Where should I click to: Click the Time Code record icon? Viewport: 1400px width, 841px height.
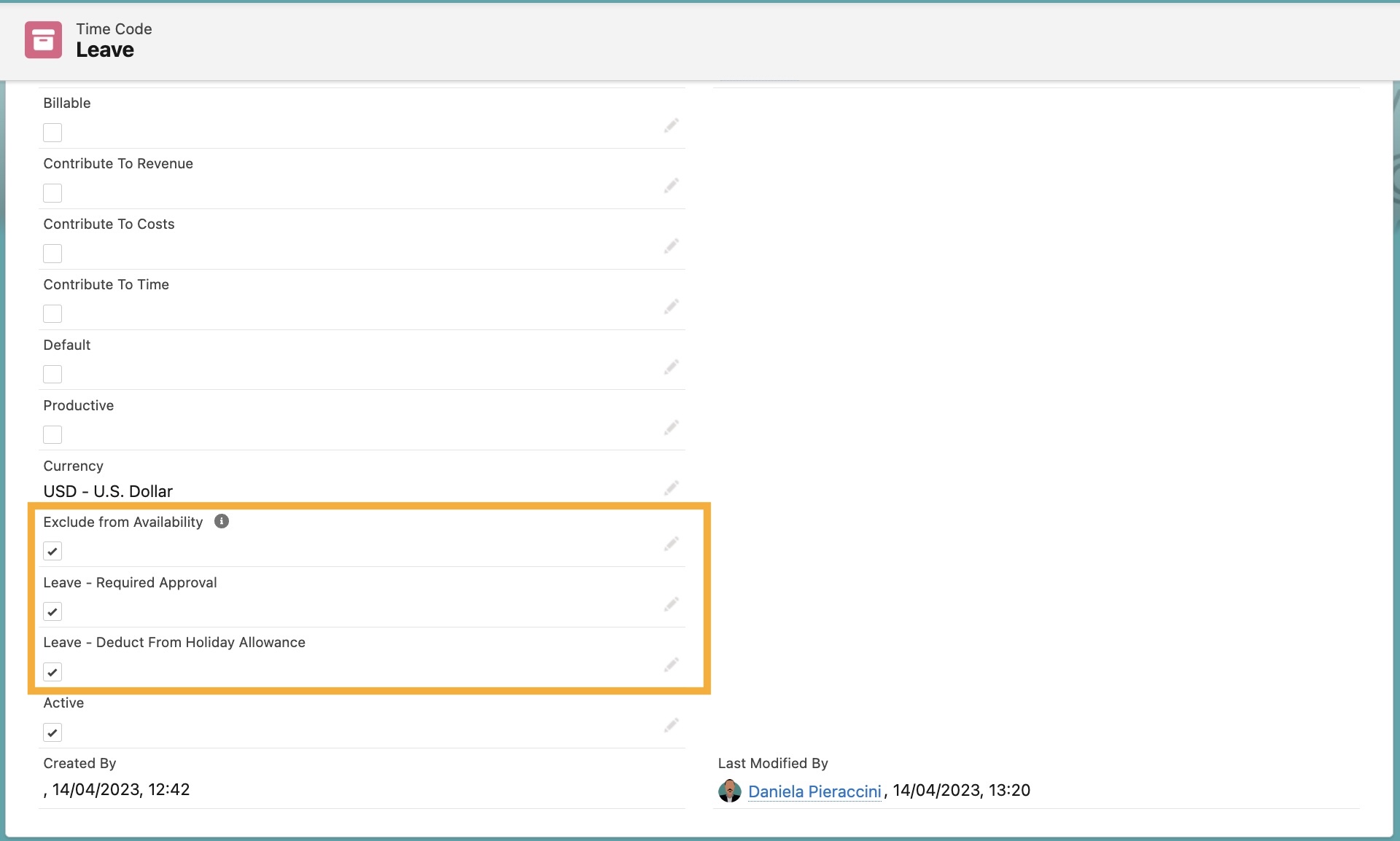(43, 39)
